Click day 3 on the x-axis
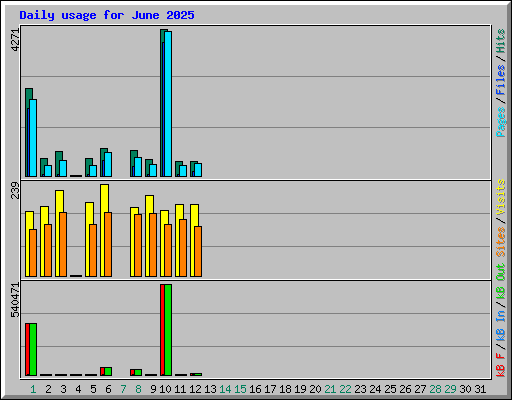The width and height of the screenshot is (512, 400). (63, 389)
